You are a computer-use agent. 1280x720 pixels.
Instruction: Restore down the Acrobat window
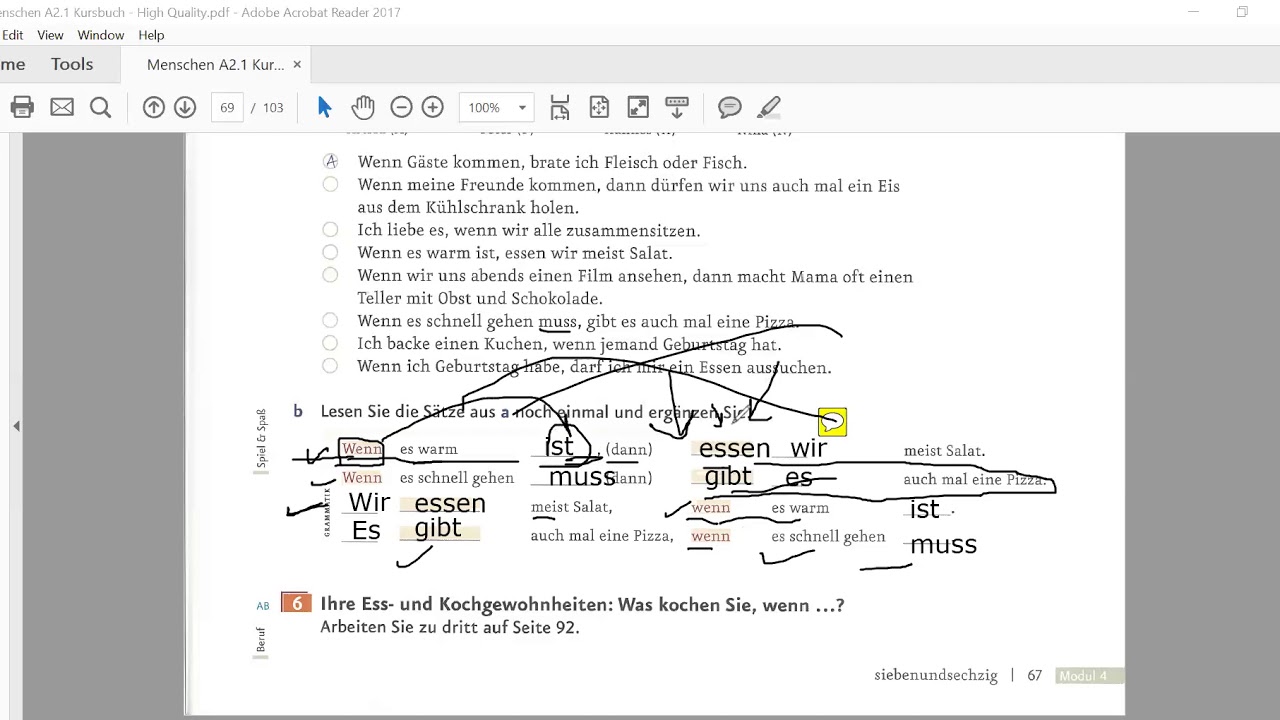(1242, 12)
